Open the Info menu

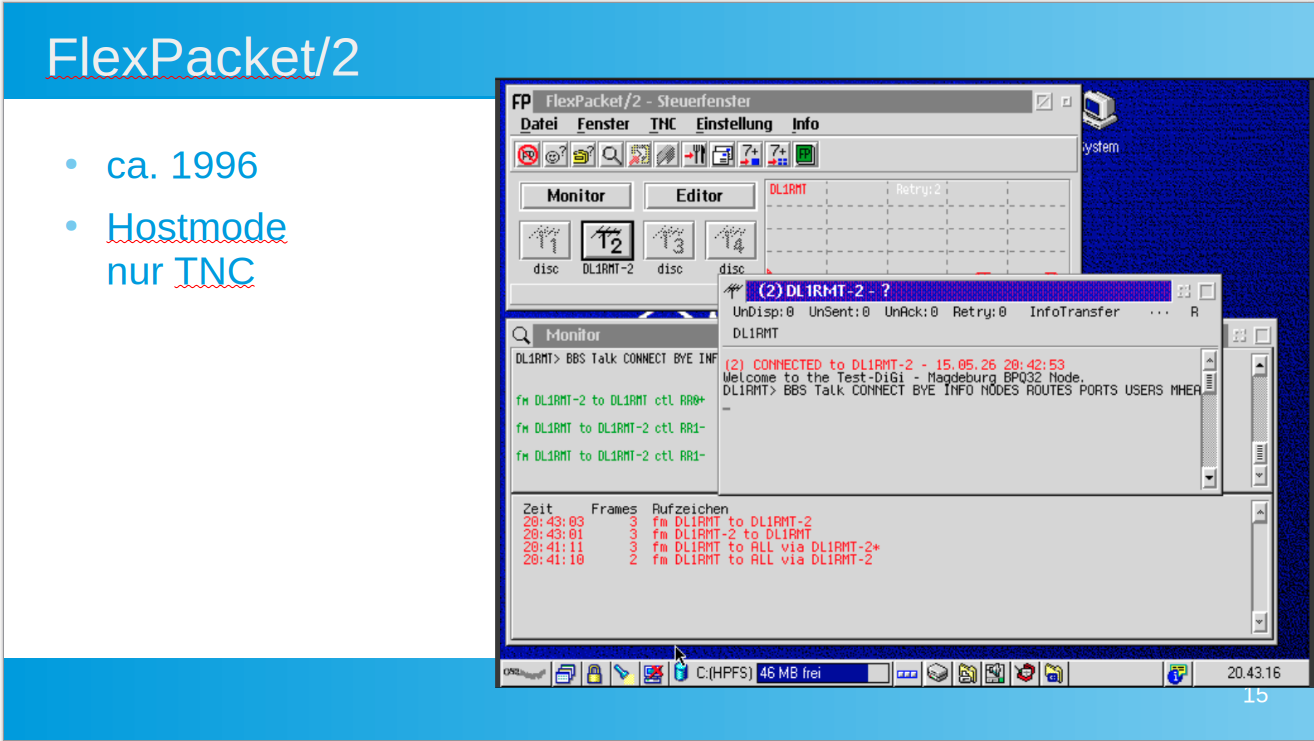click(805, 124)
